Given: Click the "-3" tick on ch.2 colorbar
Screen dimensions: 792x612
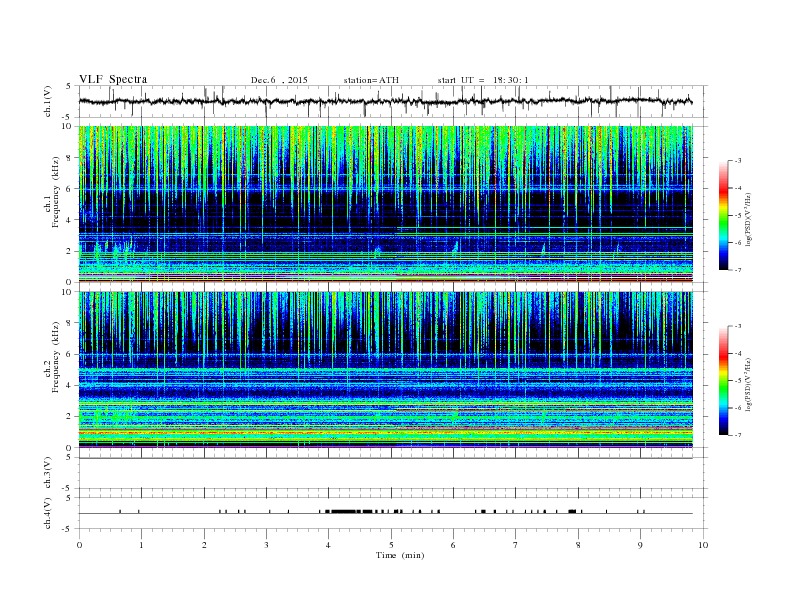Looking at the screenshot, I should point(738,326).
